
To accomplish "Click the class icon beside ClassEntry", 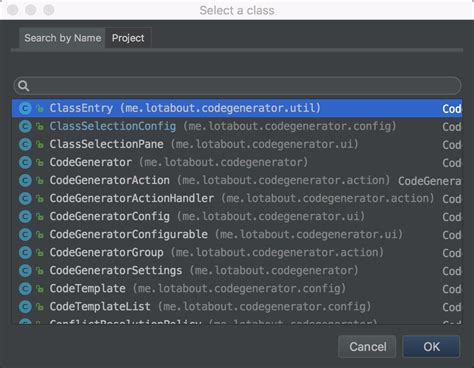I will 25,108.
